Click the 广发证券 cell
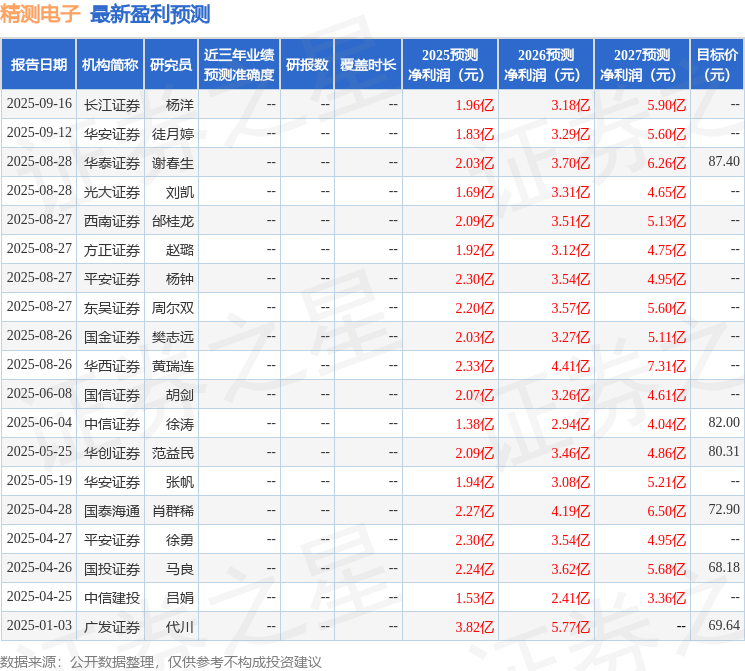This screenshot has height=671, width=745. (x=112, y=627)
